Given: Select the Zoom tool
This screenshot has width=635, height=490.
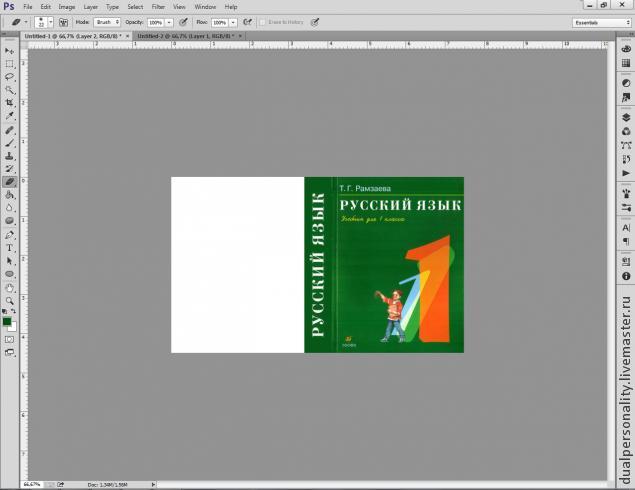Looking at the screenshot, I should point(10,300).
